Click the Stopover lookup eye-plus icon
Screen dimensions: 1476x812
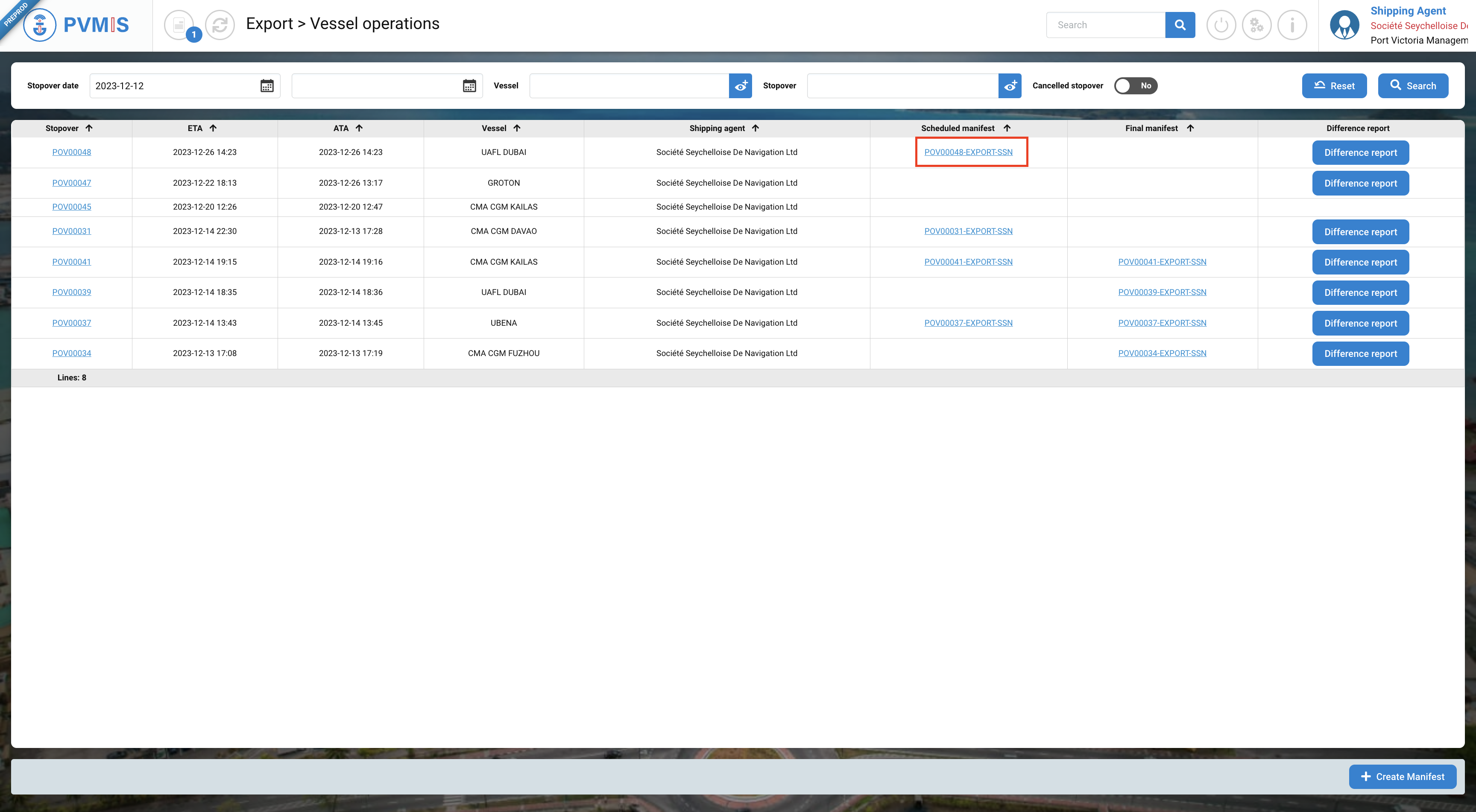pos(1010,86)
